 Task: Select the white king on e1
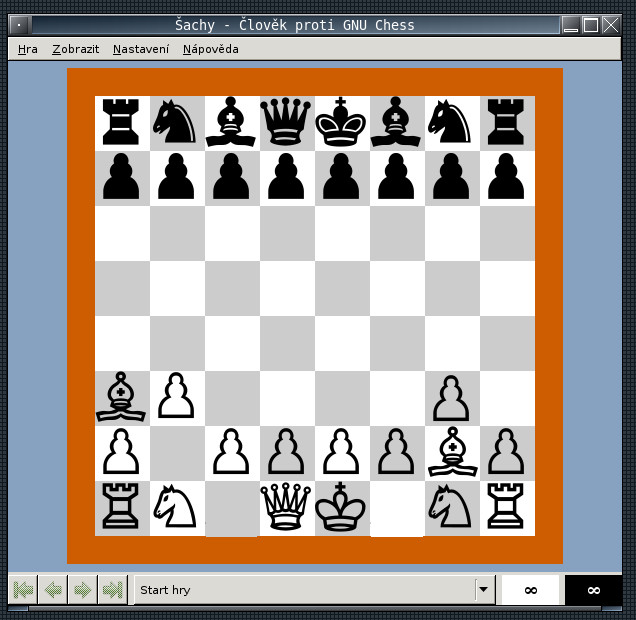340,506
